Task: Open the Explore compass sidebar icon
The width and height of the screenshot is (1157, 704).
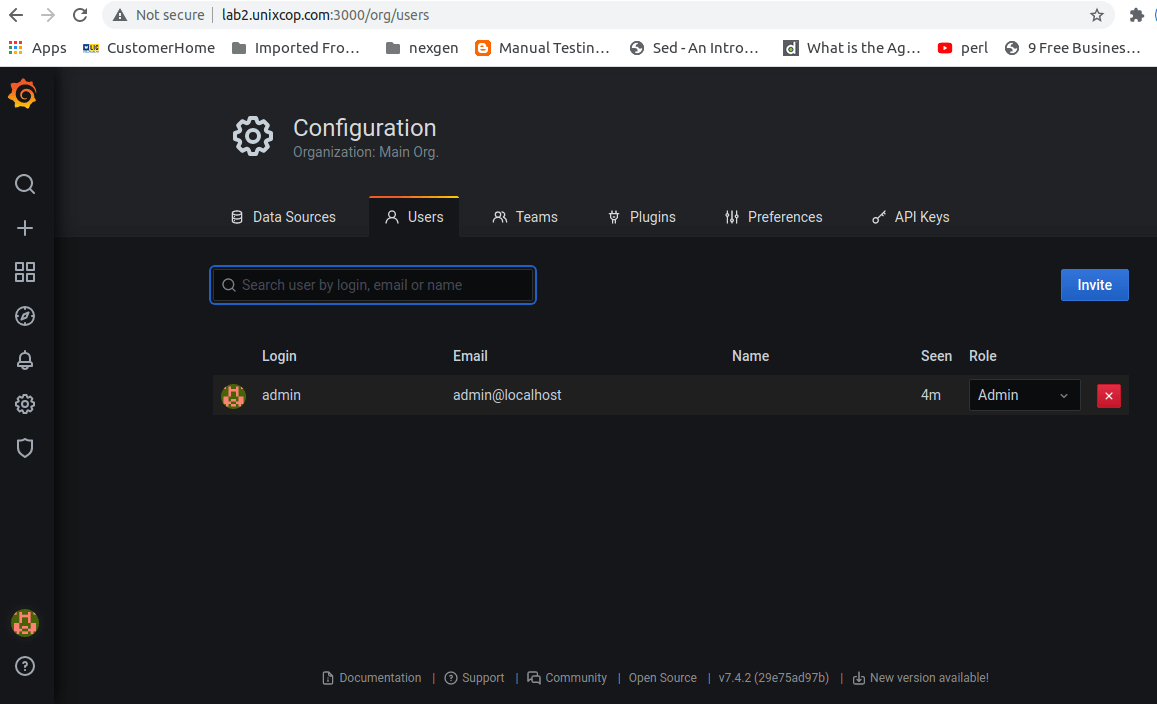Action: (x=25, y=316)
